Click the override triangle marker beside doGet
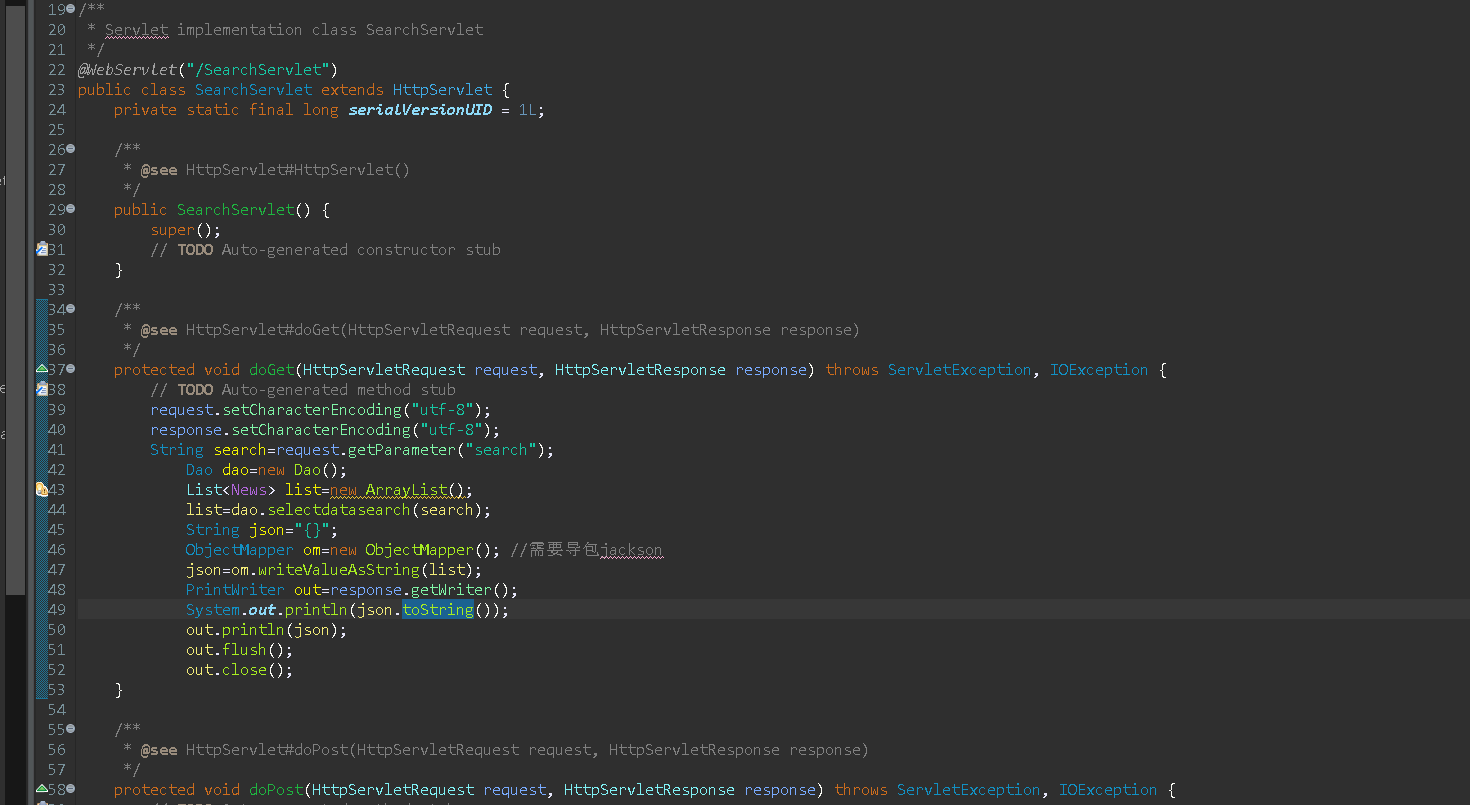This screenshot has height=805, width=1470. pyautogui.click(x=41, y=369)
